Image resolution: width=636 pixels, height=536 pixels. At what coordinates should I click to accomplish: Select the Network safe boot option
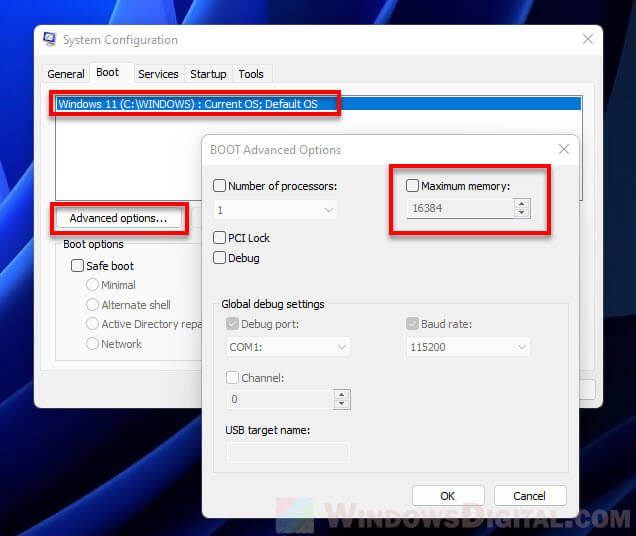point(92,344)
